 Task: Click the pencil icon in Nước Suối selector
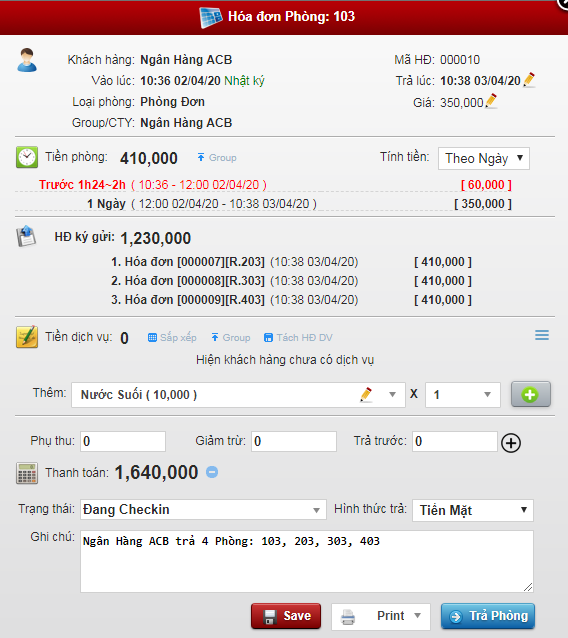(x=366, y=394)
